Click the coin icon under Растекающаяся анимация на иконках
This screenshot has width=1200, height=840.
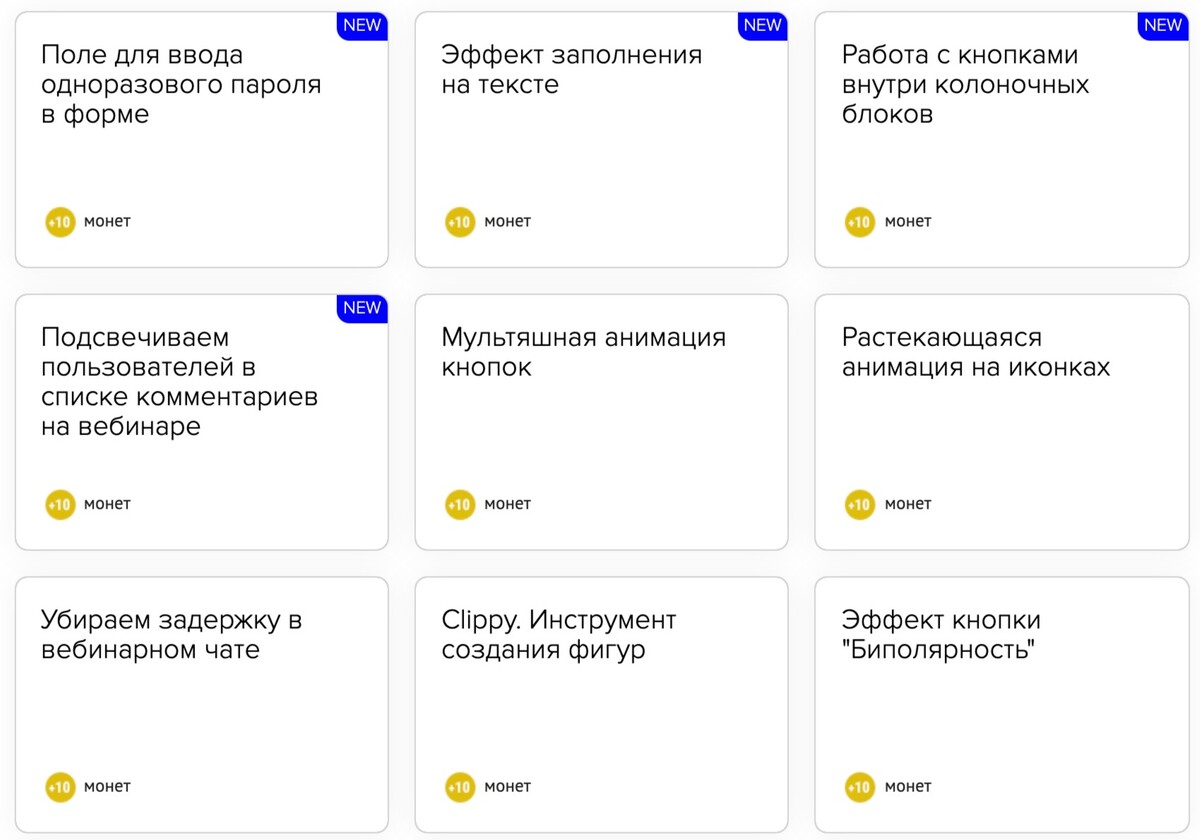click(x=860, y=505)
